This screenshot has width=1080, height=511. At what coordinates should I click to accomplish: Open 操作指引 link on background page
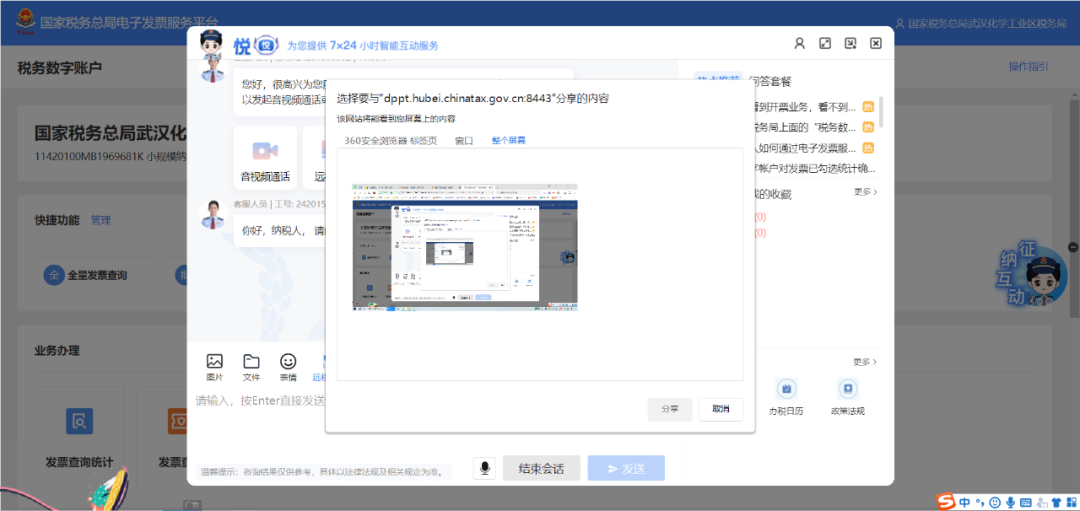(1028, 67)
